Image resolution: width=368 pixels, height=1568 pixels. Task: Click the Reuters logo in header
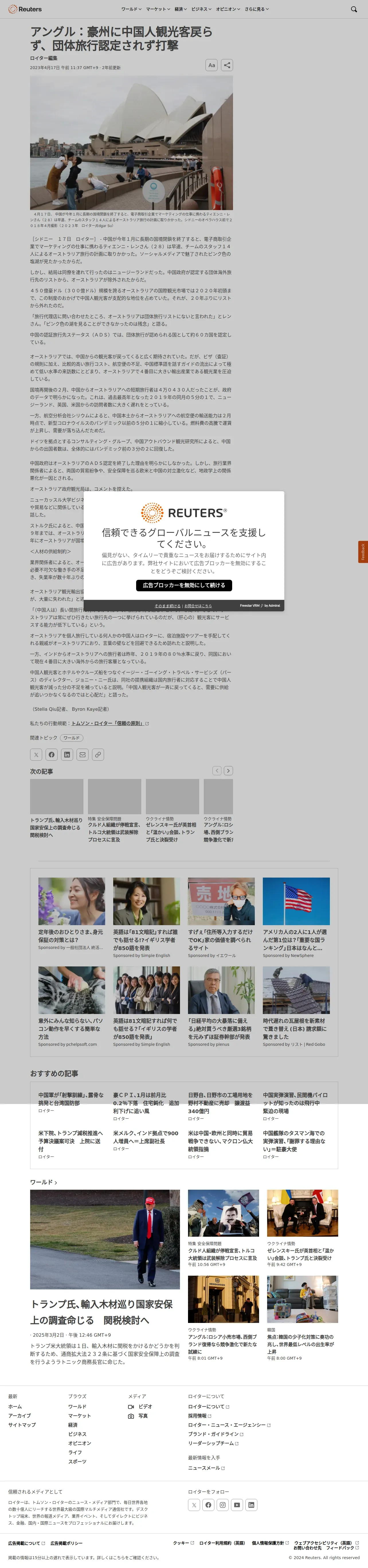tap(25, 9)
